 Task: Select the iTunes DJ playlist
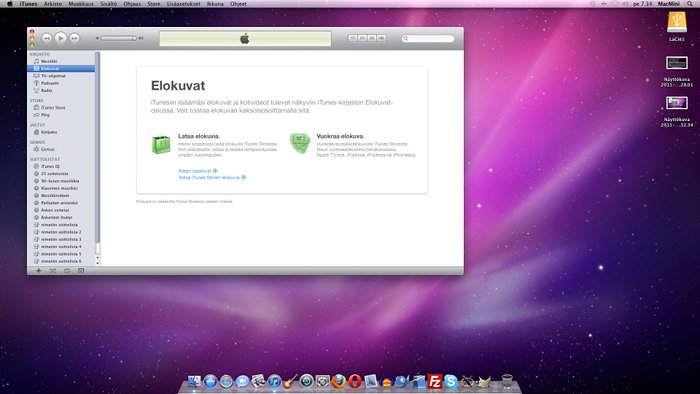(x=61, y=166)
